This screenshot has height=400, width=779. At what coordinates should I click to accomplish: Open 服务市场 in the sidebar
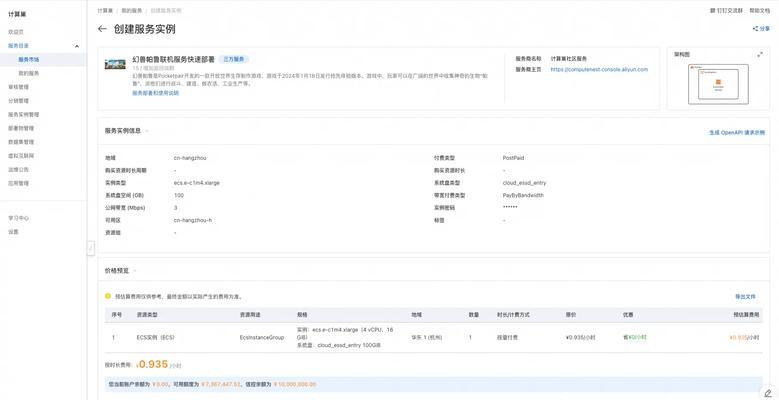[x=29, y=60]
